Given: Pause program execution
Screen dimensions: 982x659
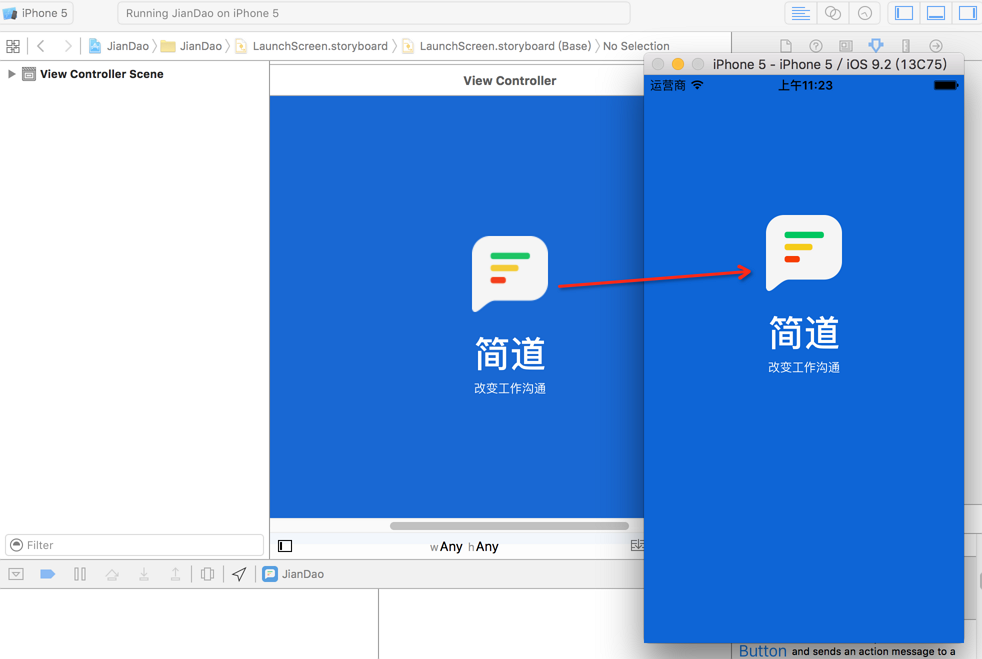Looking at the screenshot, I should [x=80, y=574].
